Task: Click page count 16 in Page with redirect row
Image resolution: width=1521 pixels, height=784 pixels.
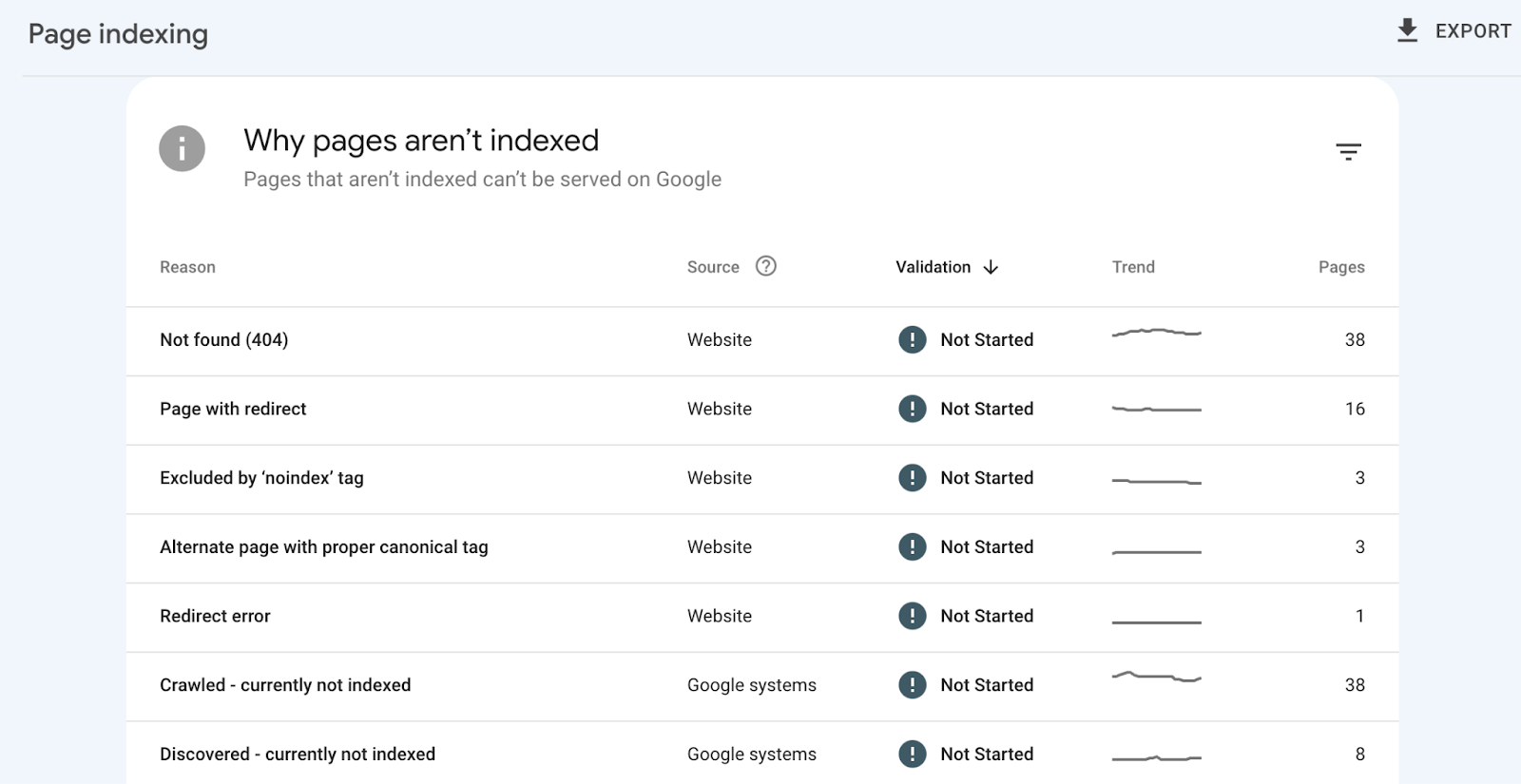Action: coord(1355,409)
